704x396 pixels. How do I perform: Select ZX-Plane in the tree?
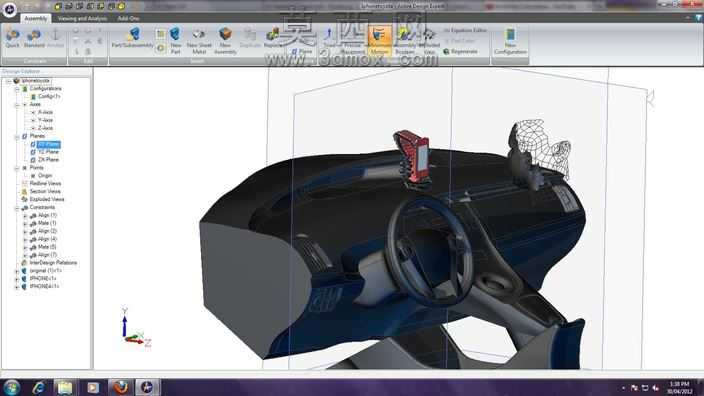(x=48, y=160)
